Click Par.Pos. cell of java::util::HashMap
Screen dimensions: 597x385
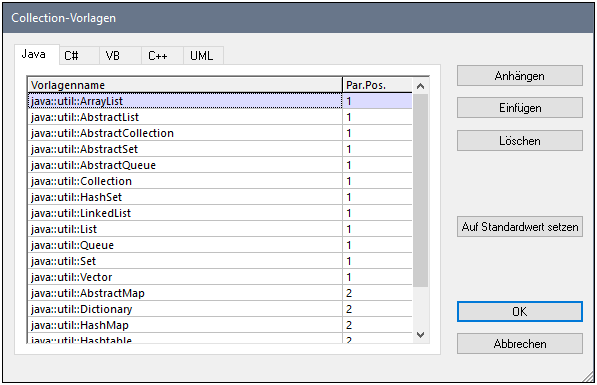[x=377, y=325]
